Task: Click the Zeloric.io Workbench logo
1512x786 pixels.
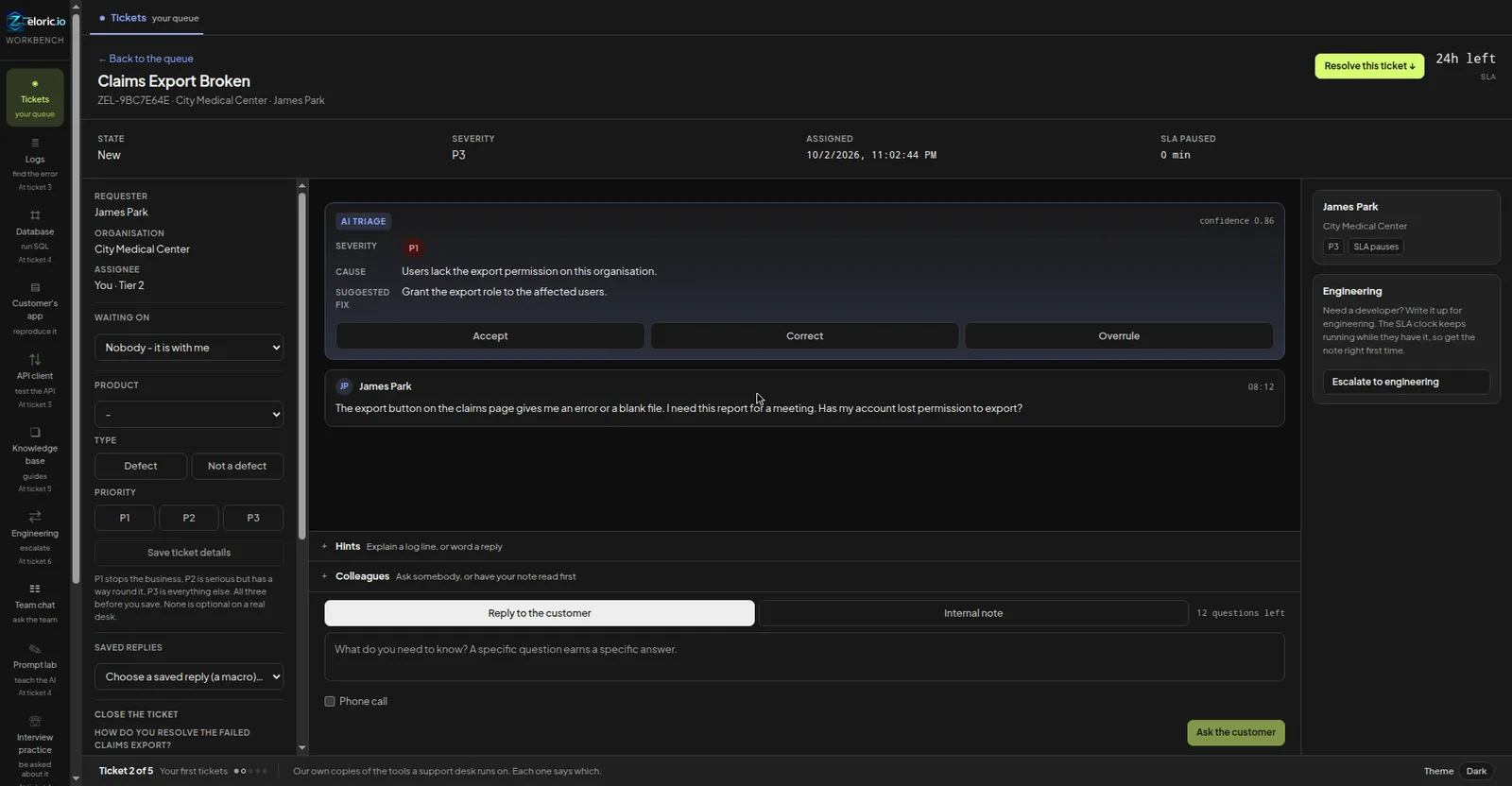Action: pos(36,27)
